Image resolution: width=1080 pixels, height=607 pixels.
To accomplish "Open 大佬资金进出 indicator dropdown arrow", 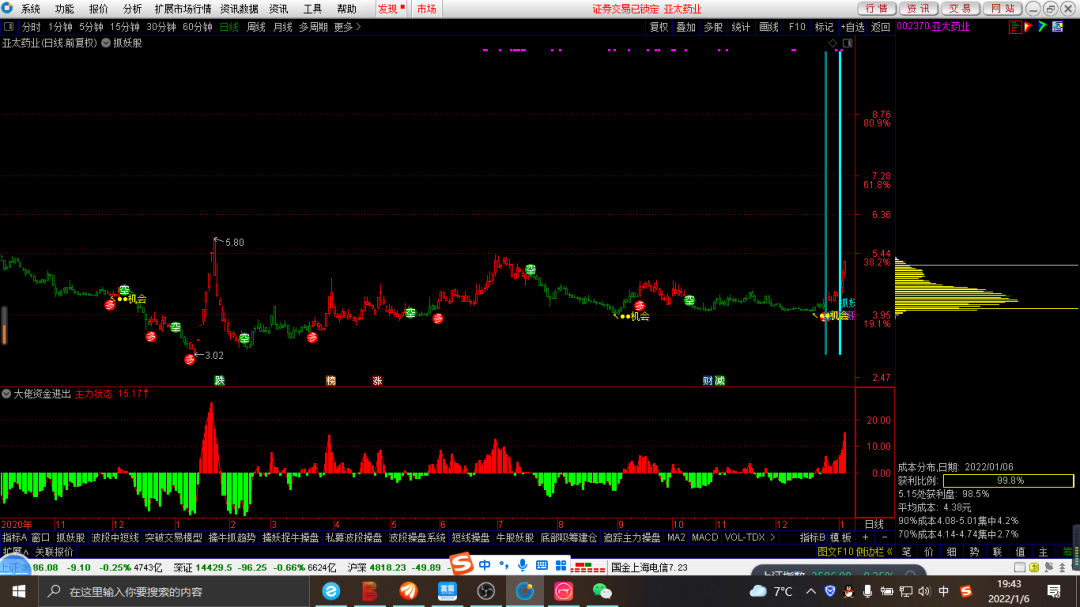I will 6,393.
